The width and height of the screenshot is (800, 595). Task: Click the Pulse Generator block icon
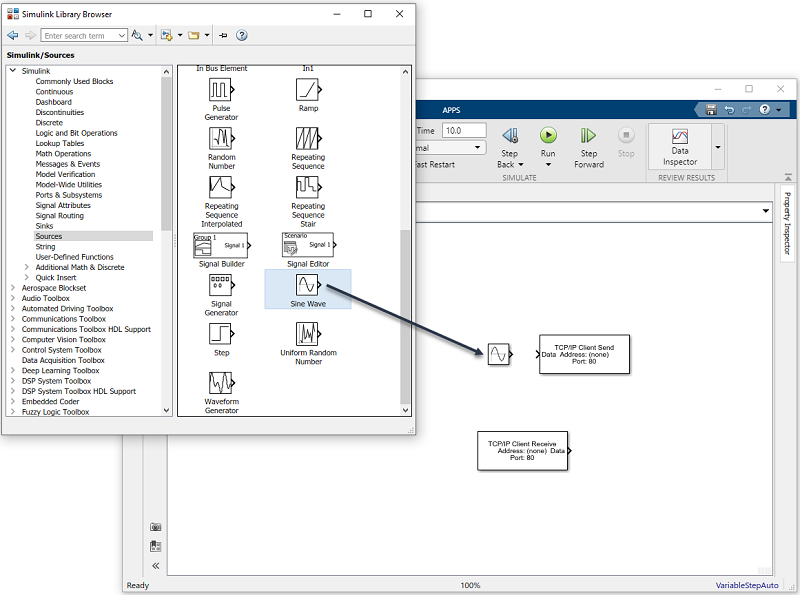(221, 90)
